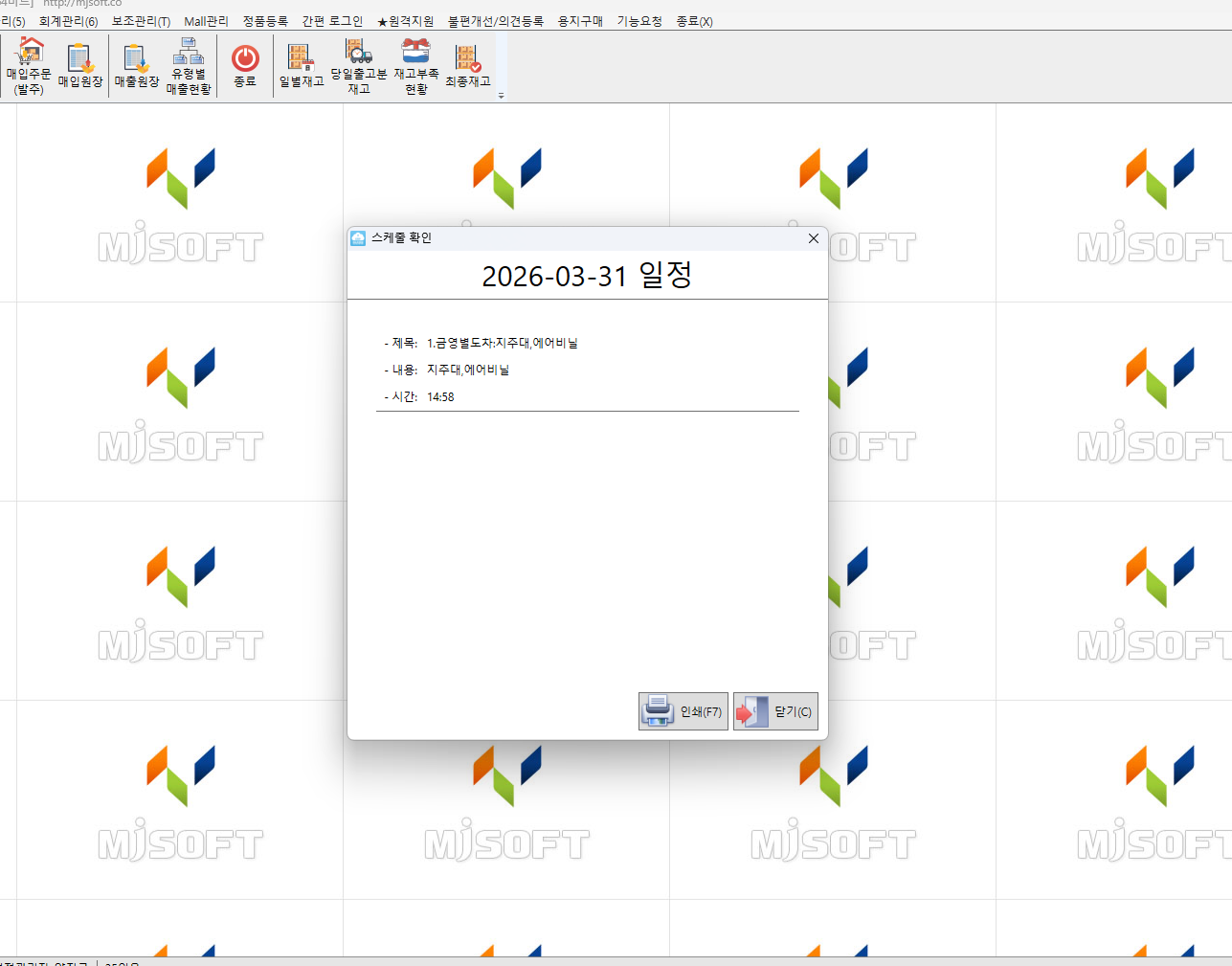1232x966 pixels.
Task: Open the 최종재고 icon
Action: 468,65
